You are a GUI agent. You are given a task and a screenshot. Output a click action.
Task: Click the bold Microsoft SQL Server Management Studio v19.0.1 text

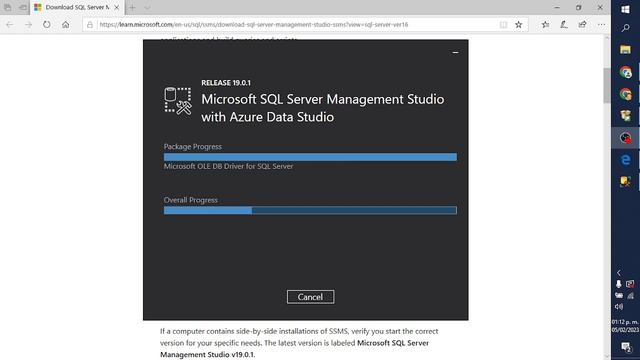click(294, 349)
